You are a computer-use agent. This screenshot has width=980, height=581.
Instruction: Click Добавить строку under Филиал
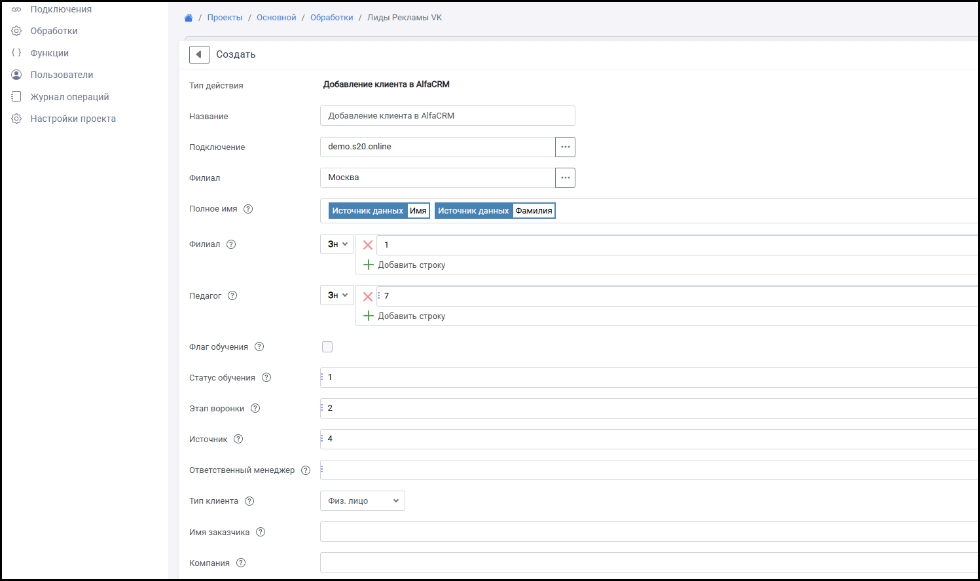(x=404, y=265)
